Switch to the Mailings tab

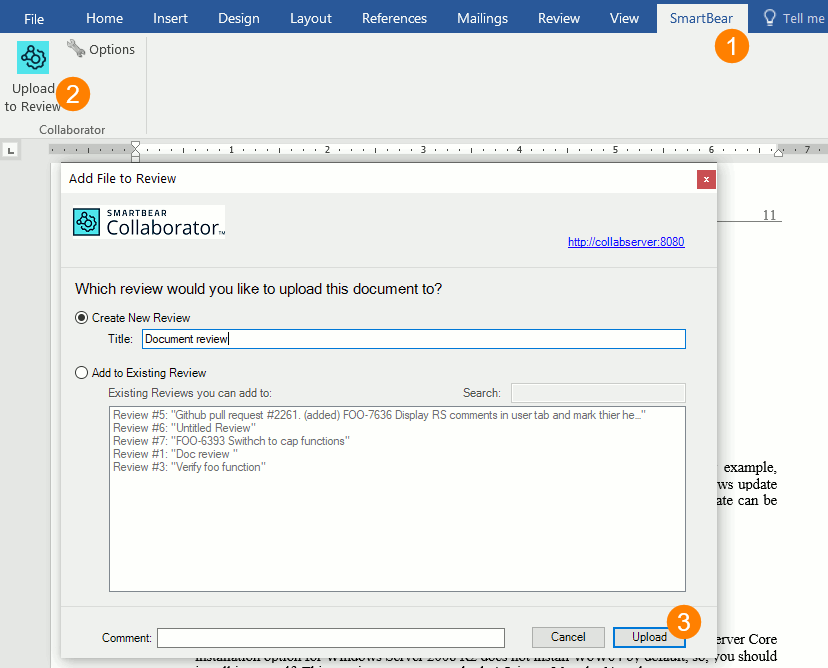pos(482,18)
